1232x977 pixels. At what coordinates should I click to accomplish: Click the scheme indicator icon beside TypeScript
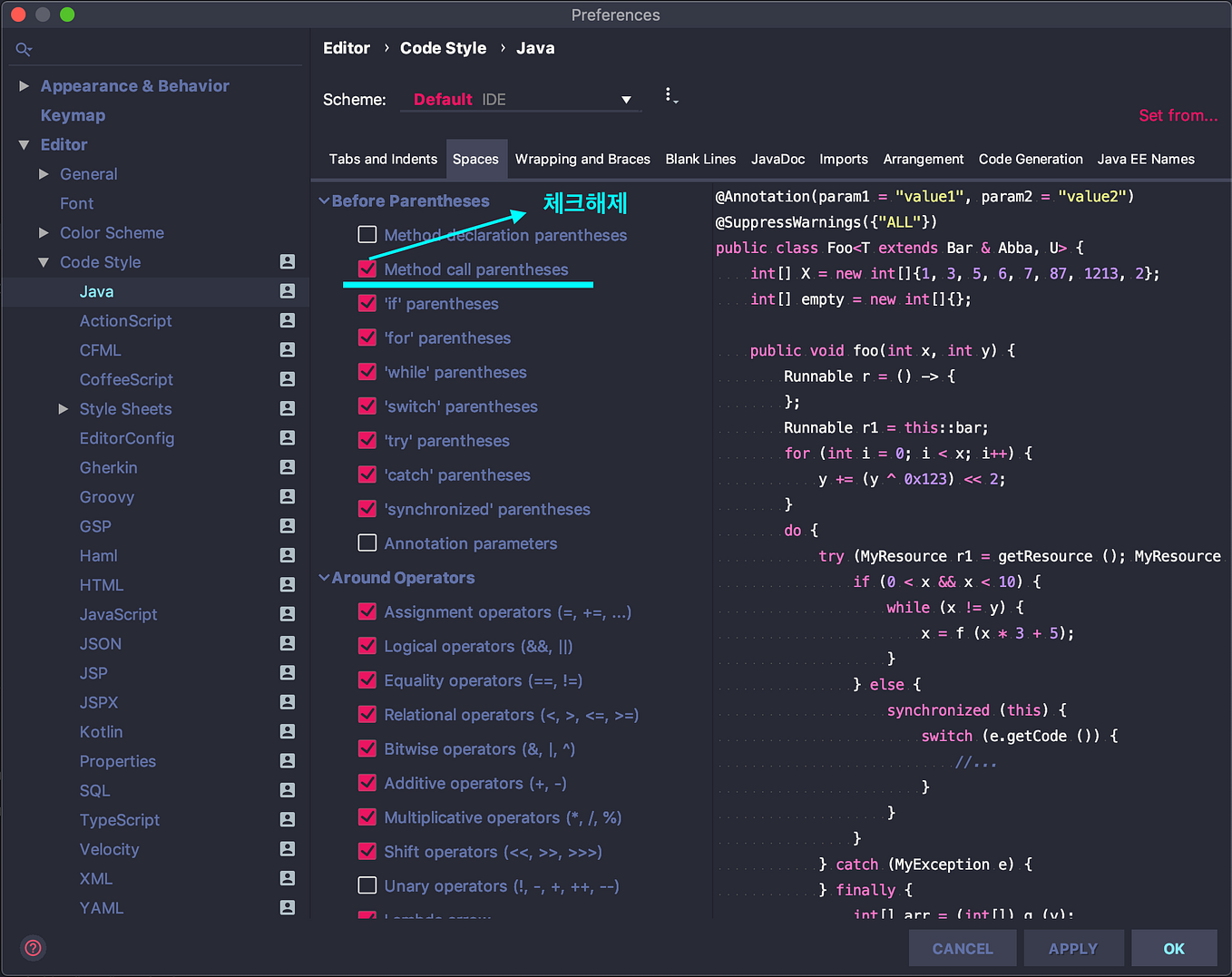click(287, 819)
